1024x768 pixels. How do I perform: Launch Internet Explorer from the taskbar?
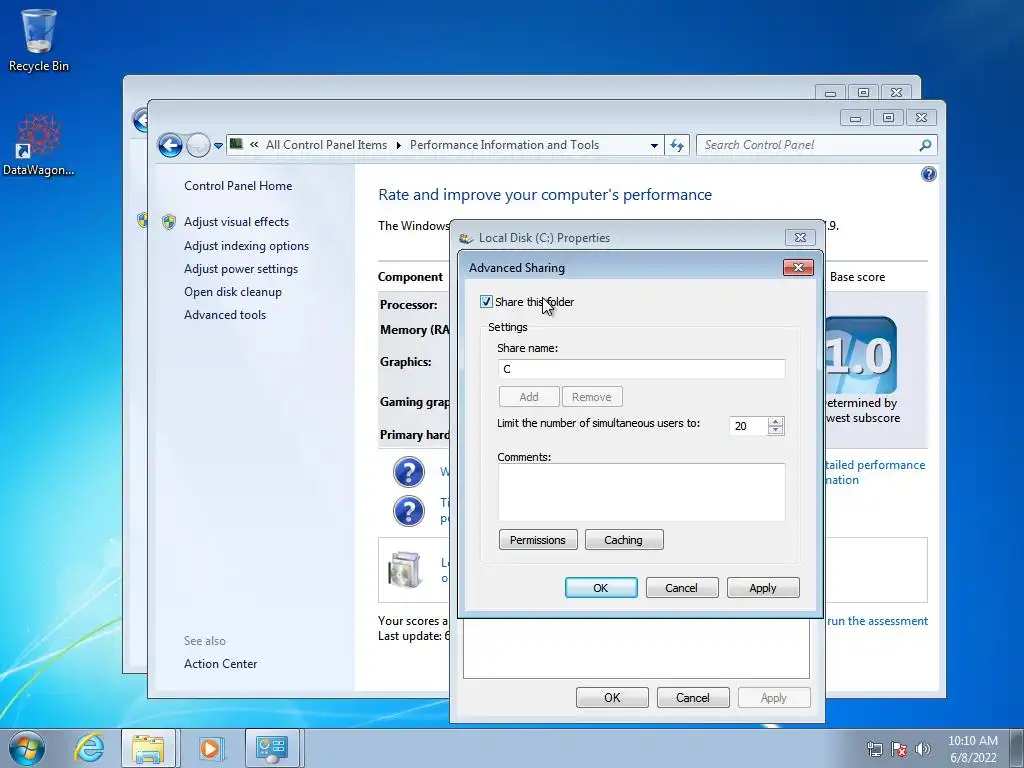(89, 748)
